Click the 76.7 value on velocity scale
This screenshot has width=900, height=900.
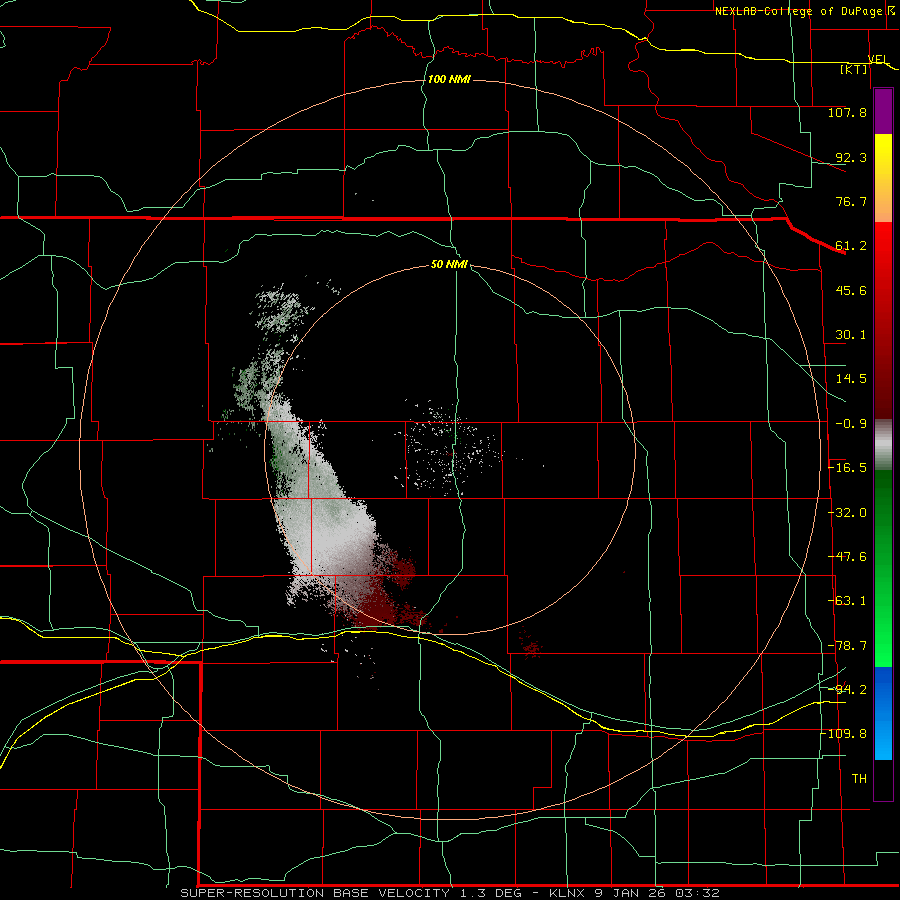click(851, 201)
